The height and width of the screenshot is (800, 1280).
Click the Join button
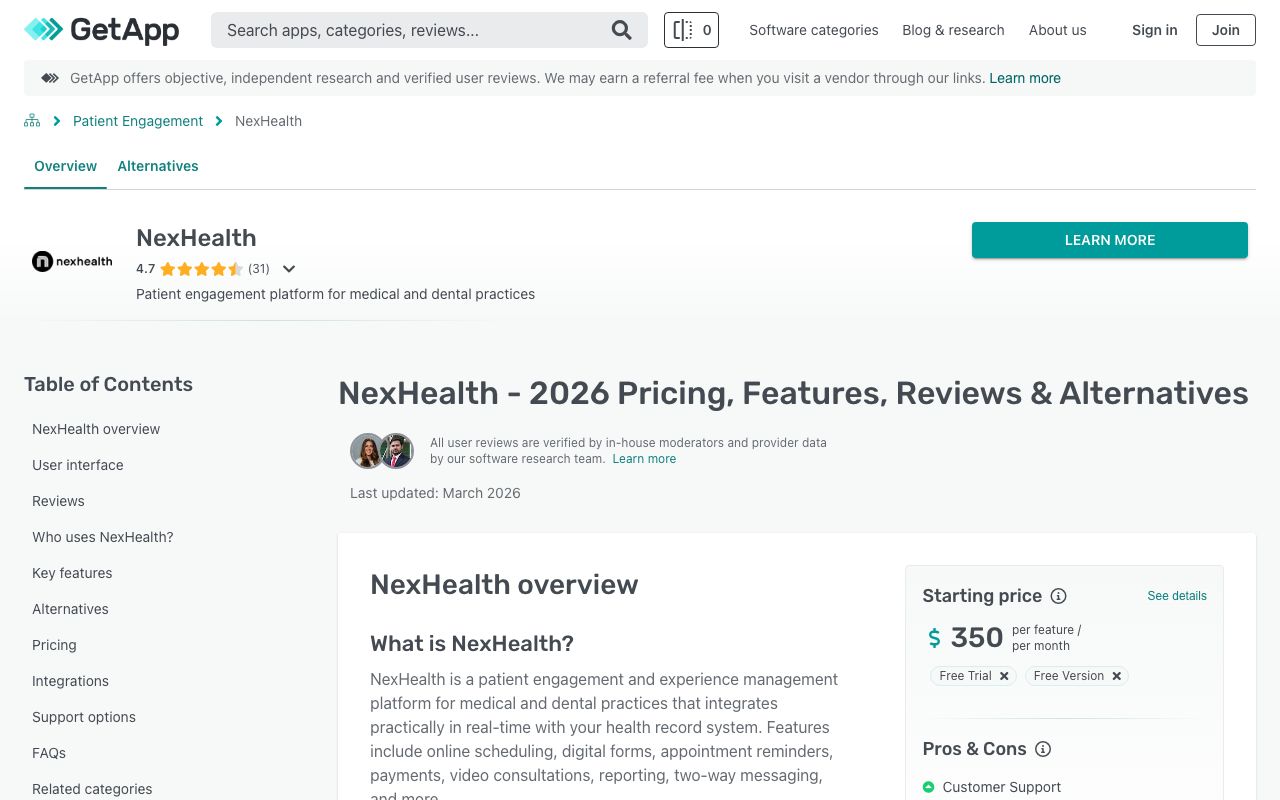click(x=1226, y=30)
